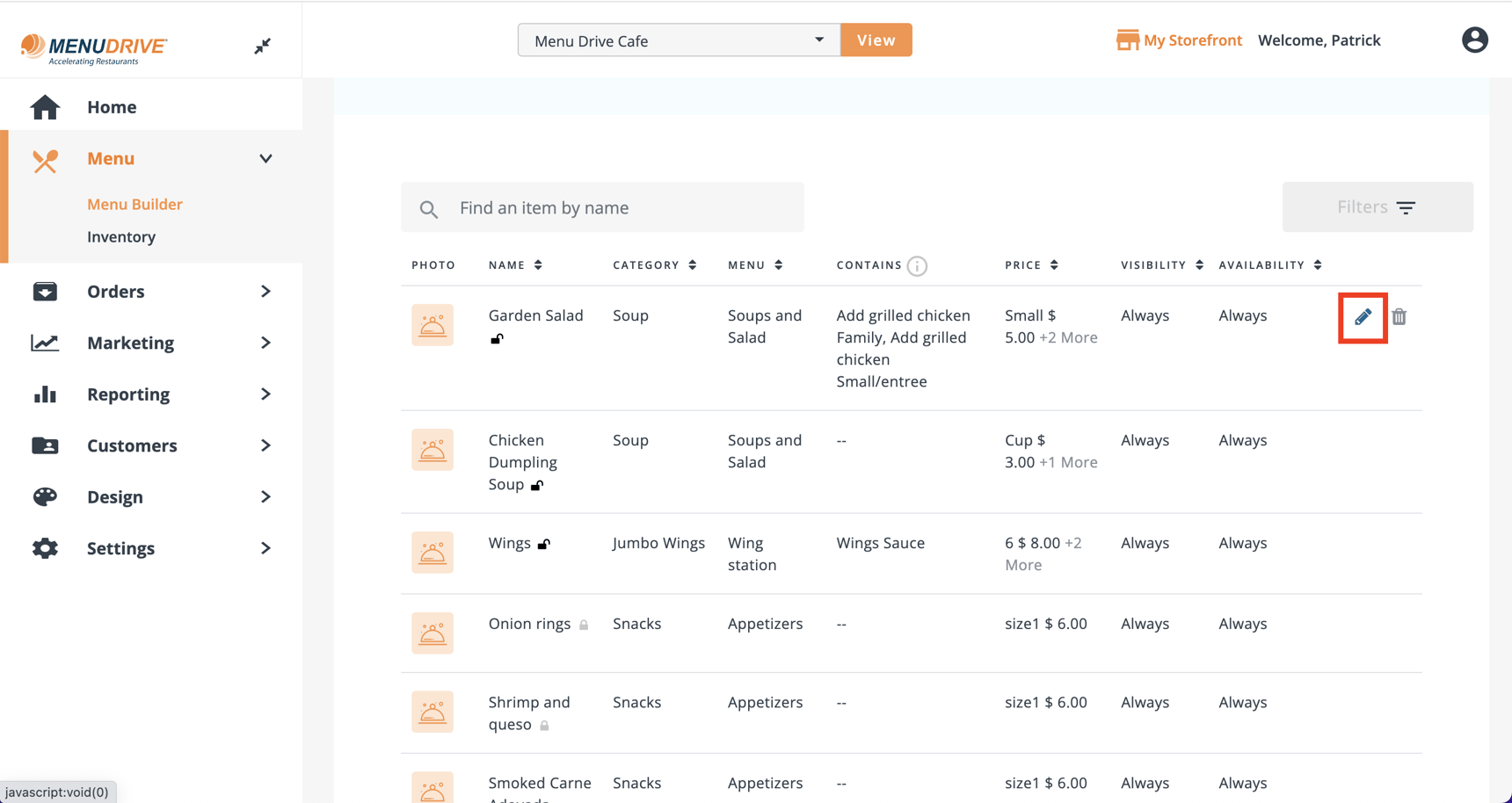Click the Wings item photo placeholder

pos(433,553)
